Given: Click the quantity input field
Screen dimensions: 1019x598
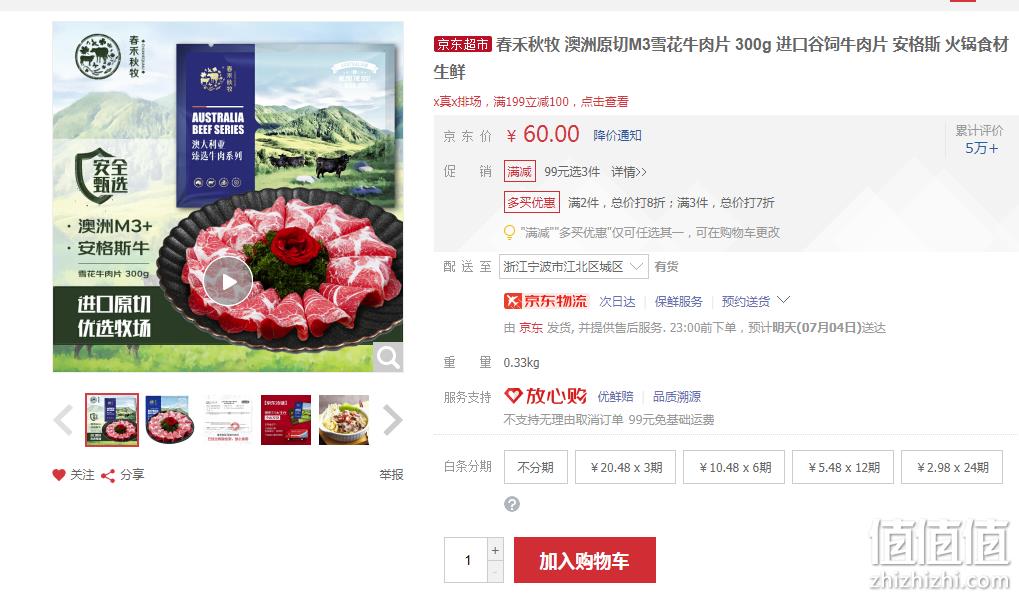Looking at the screenshot, I should click(466, 560).
